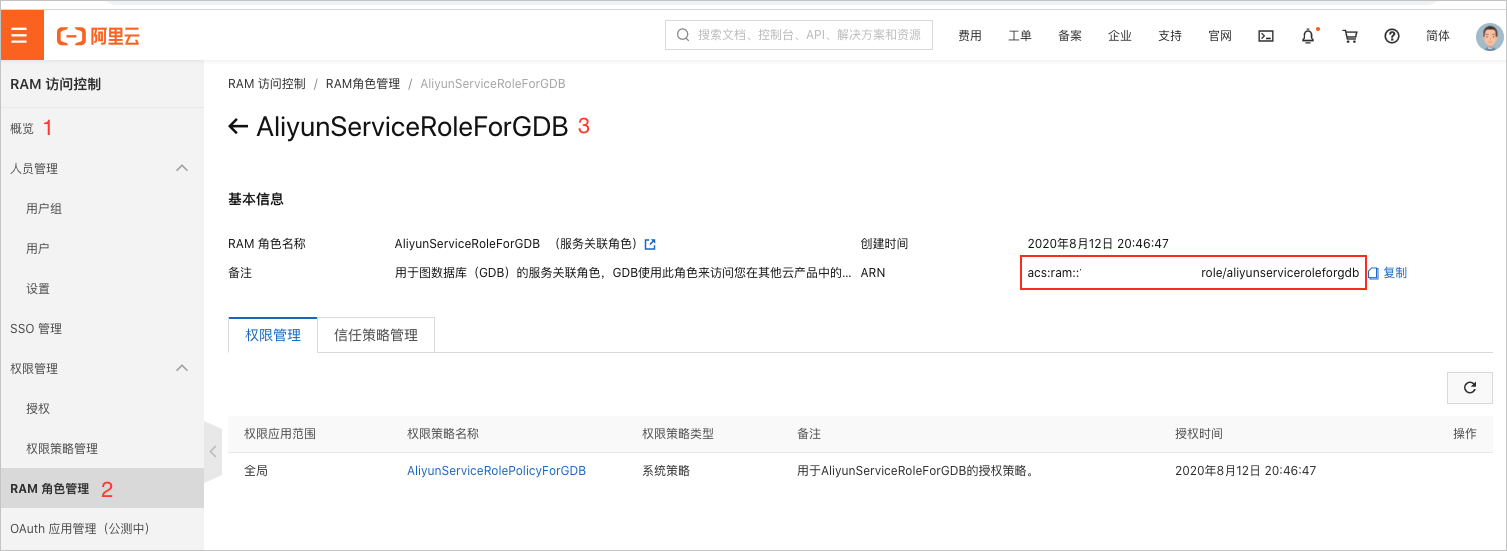Click the RAM 访问控制 breadcrumb

tap(267, 84)
